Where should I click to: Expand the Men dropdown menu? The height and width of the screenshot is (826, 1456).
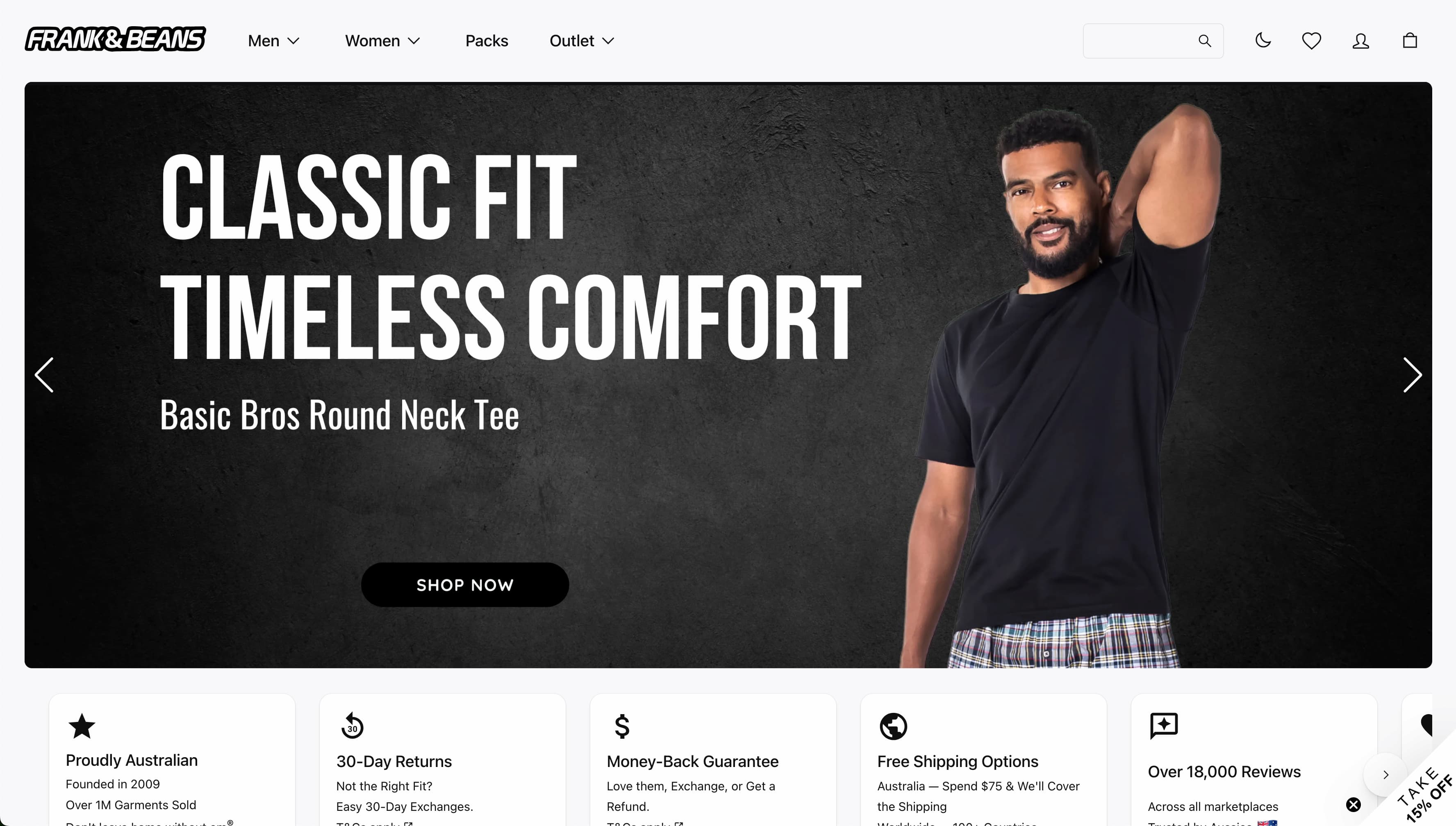[273, 41]
